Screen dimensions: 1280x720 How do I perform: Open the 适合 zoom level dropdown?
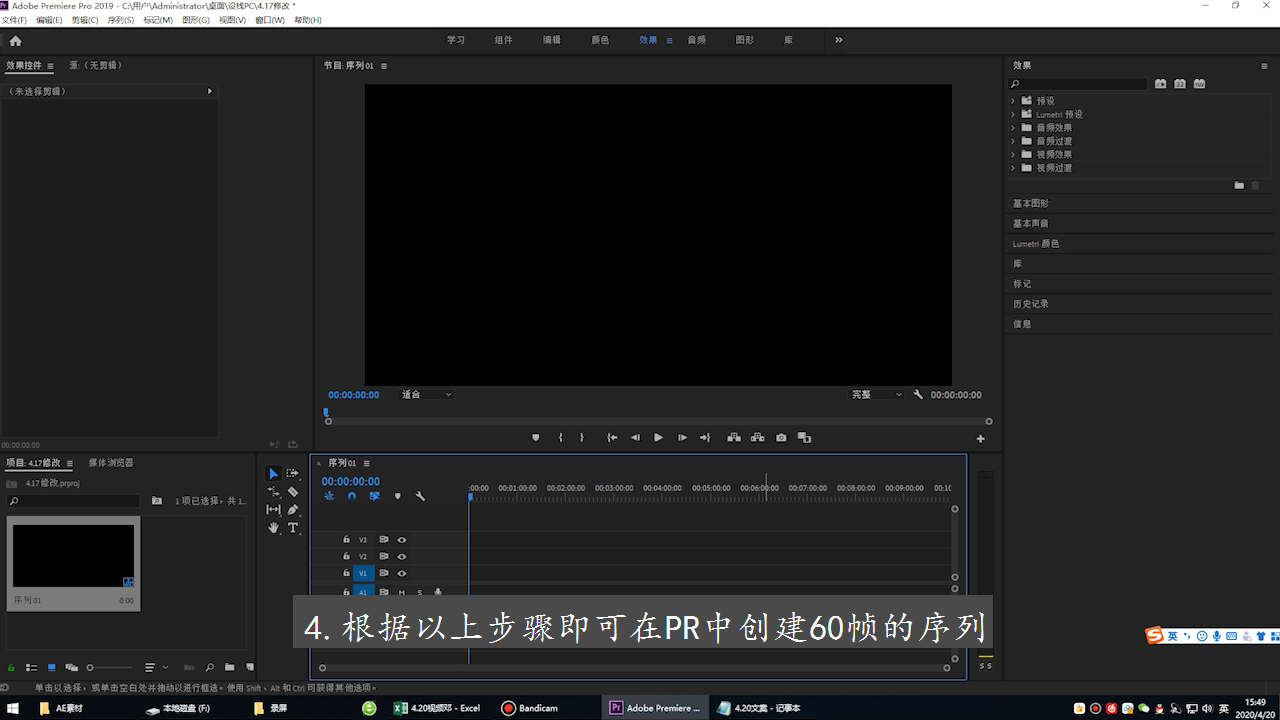click(427, 395)
